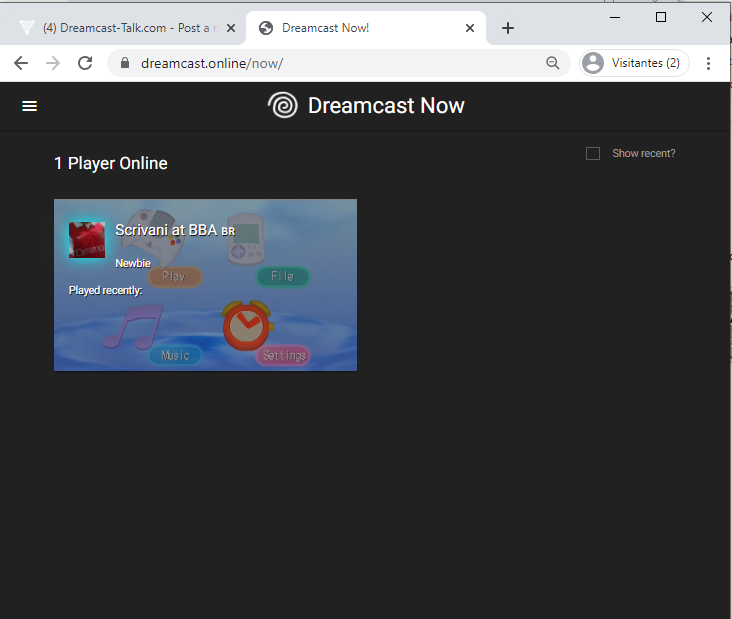Click the dreamcast.online/now address bar
The width and height of the screenshot is (732, 619).
tap(339, 63)
